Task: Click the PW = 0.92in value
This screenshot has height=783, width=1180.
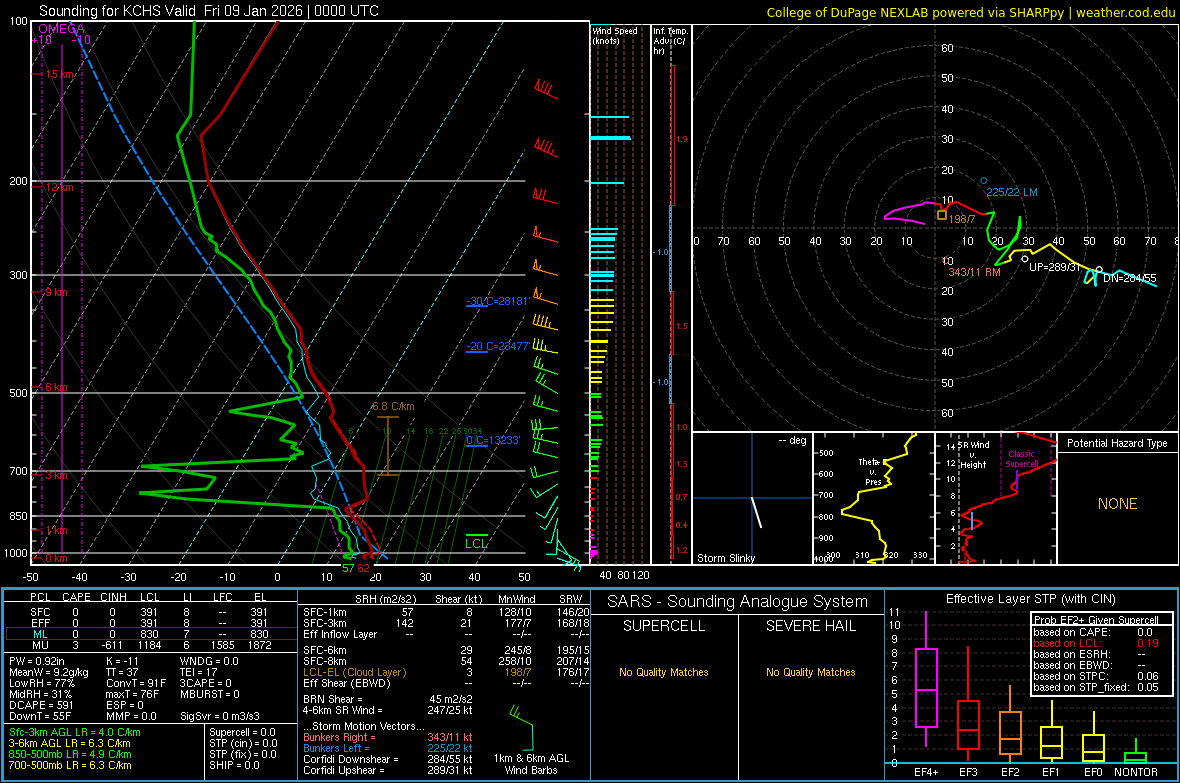Action: pyautogui.click(x=37, y=661)
